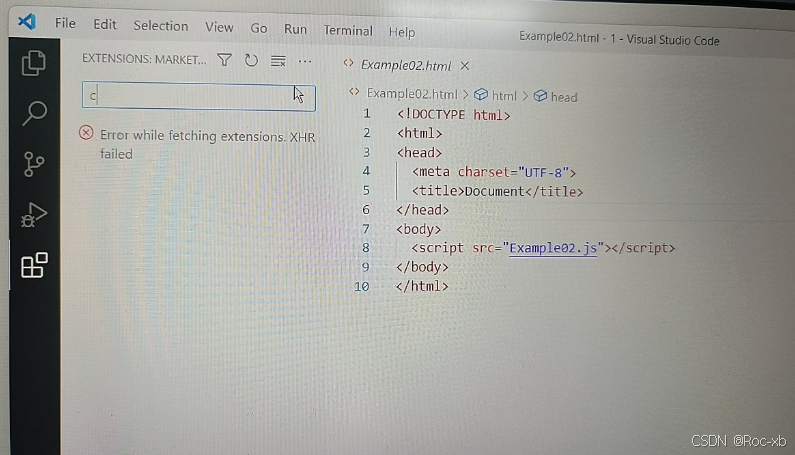Open the Run and Debug view
The image size is (795, 455).
[x=34, y=215]
